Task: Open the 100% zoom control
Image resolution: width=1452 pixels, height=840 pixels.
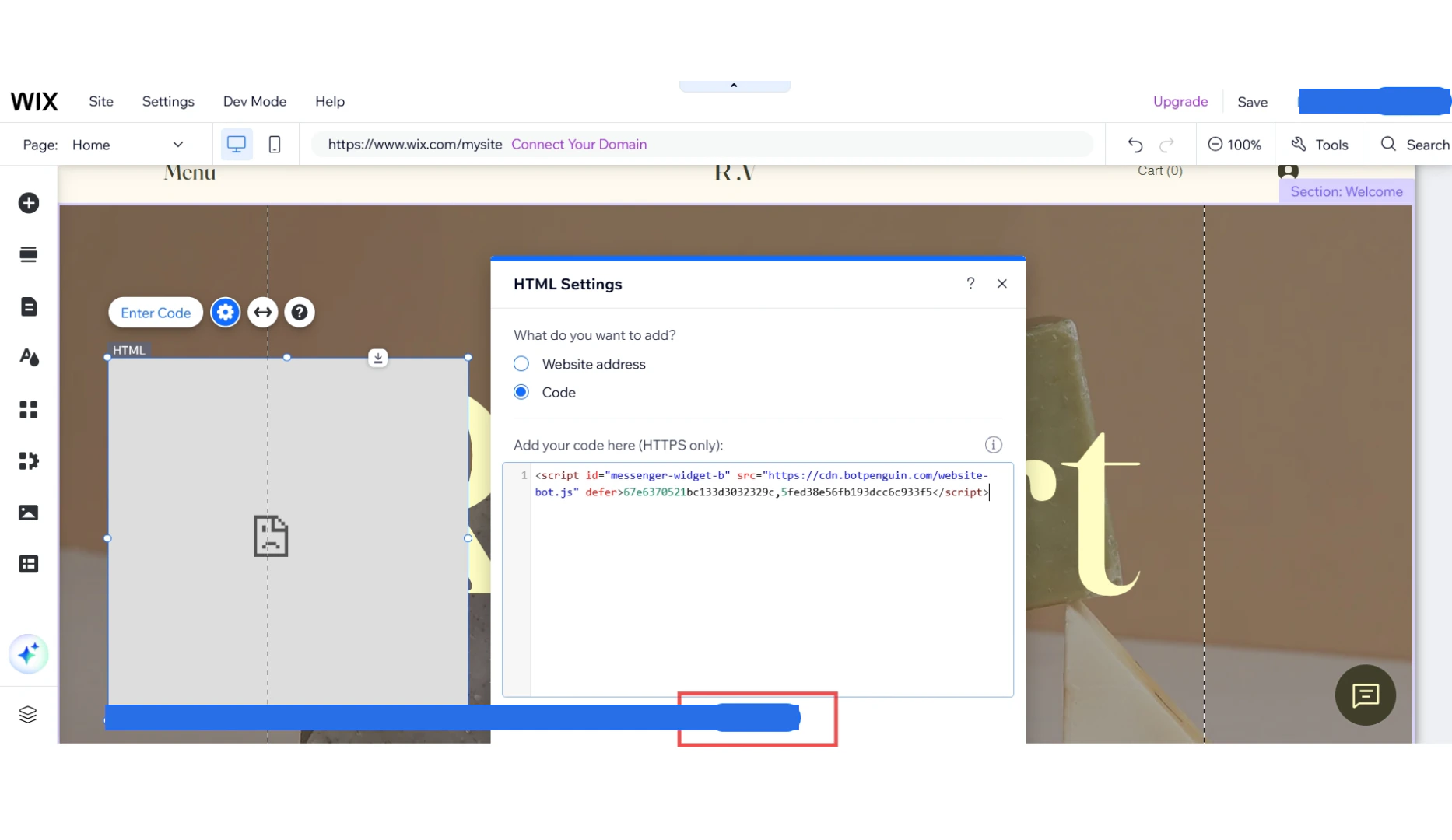Action: (1235, 145)
